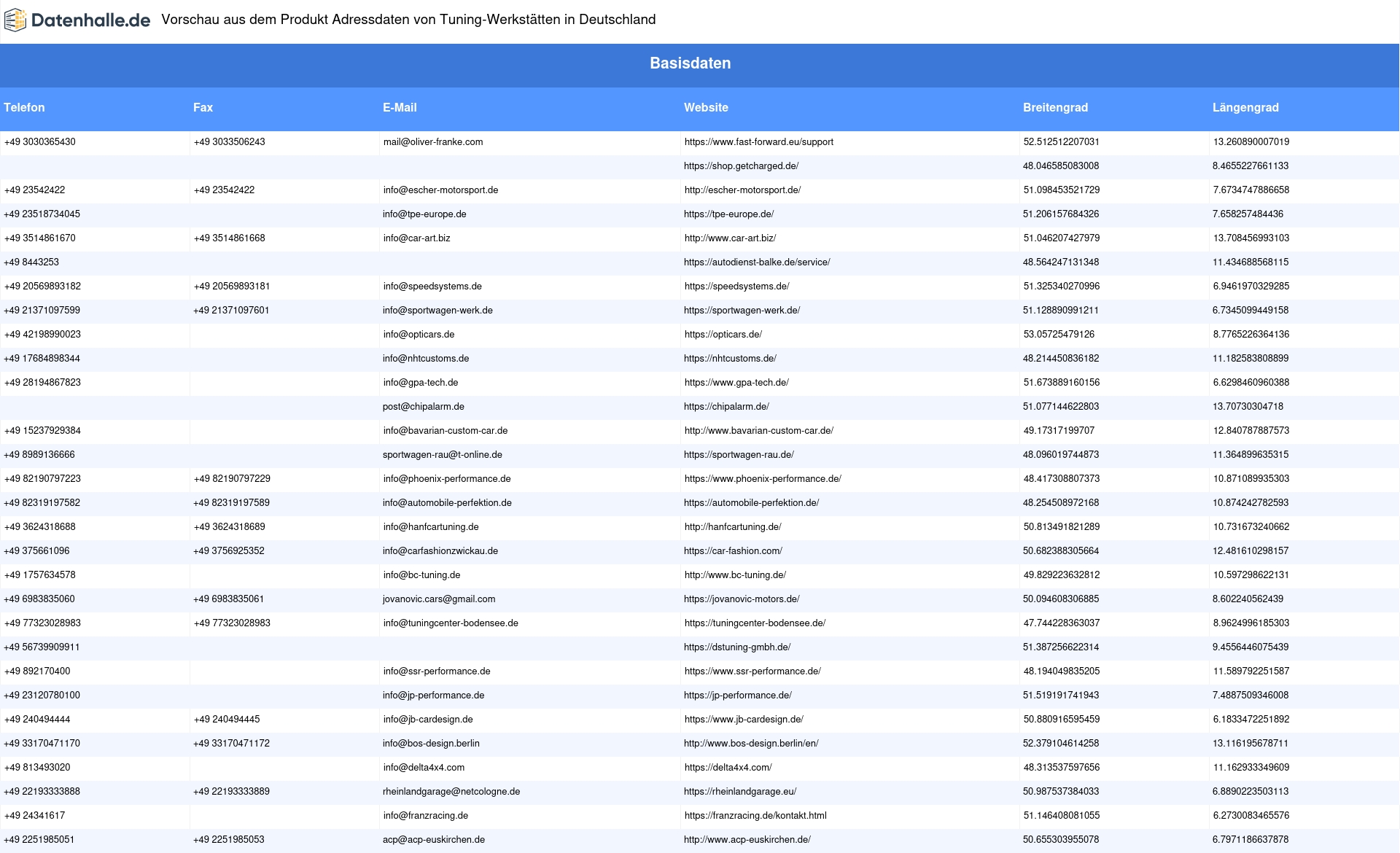The height and width of the screenshot is (853, 1400).
Task: Open https://rheinlandgarage.eu/ cell
Action: click(740, 792)
